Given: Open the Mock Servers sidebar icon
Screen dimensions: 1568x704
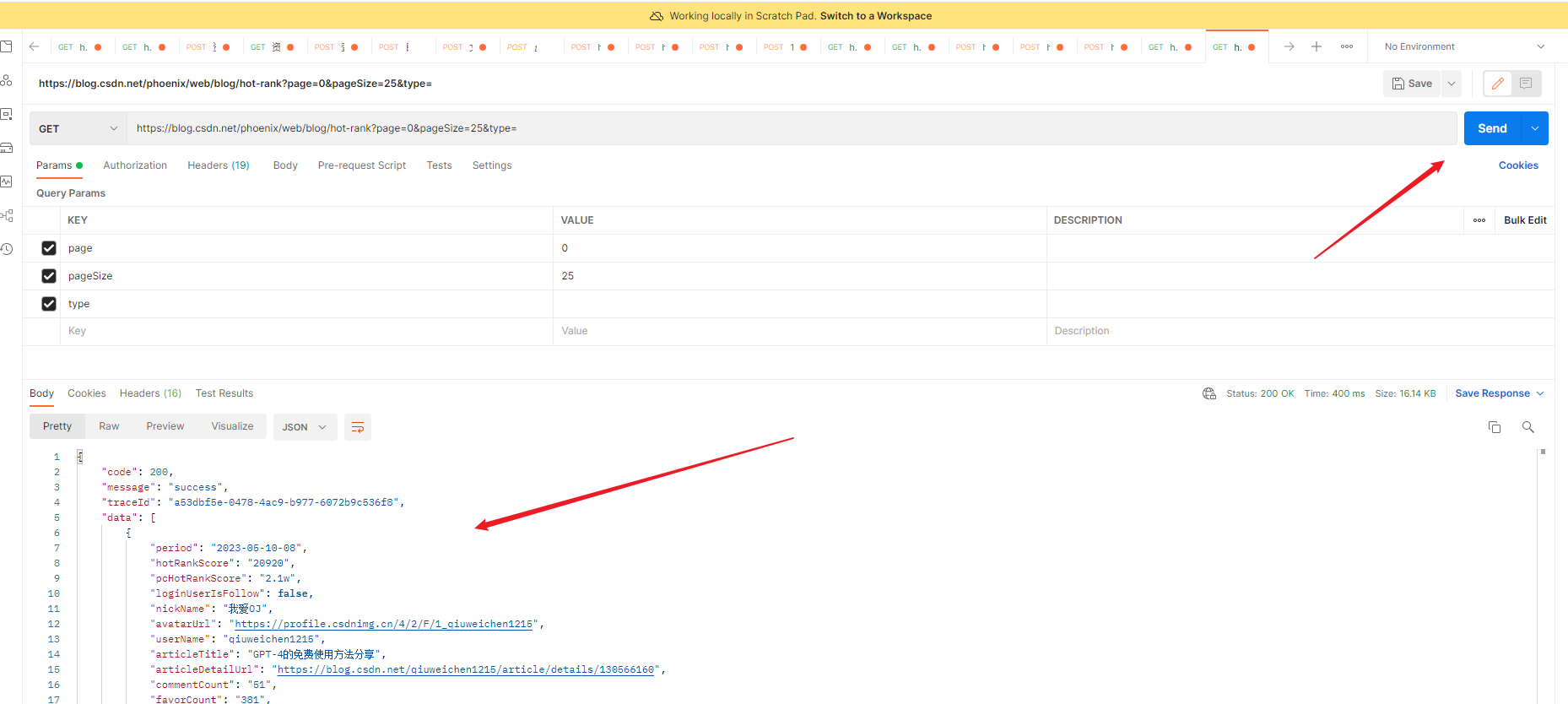Looking at the screenshot, I should [x=7, y=148].
